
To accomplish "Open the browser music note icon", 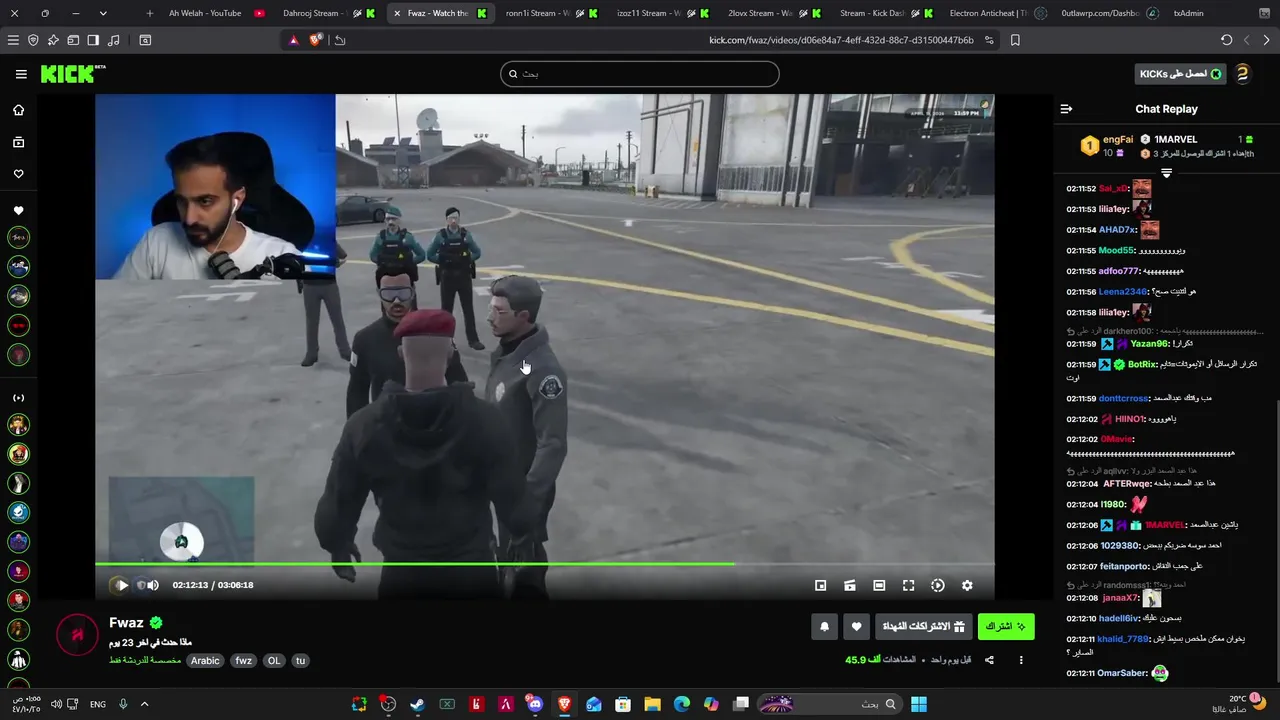I will (x=113, y=40).
